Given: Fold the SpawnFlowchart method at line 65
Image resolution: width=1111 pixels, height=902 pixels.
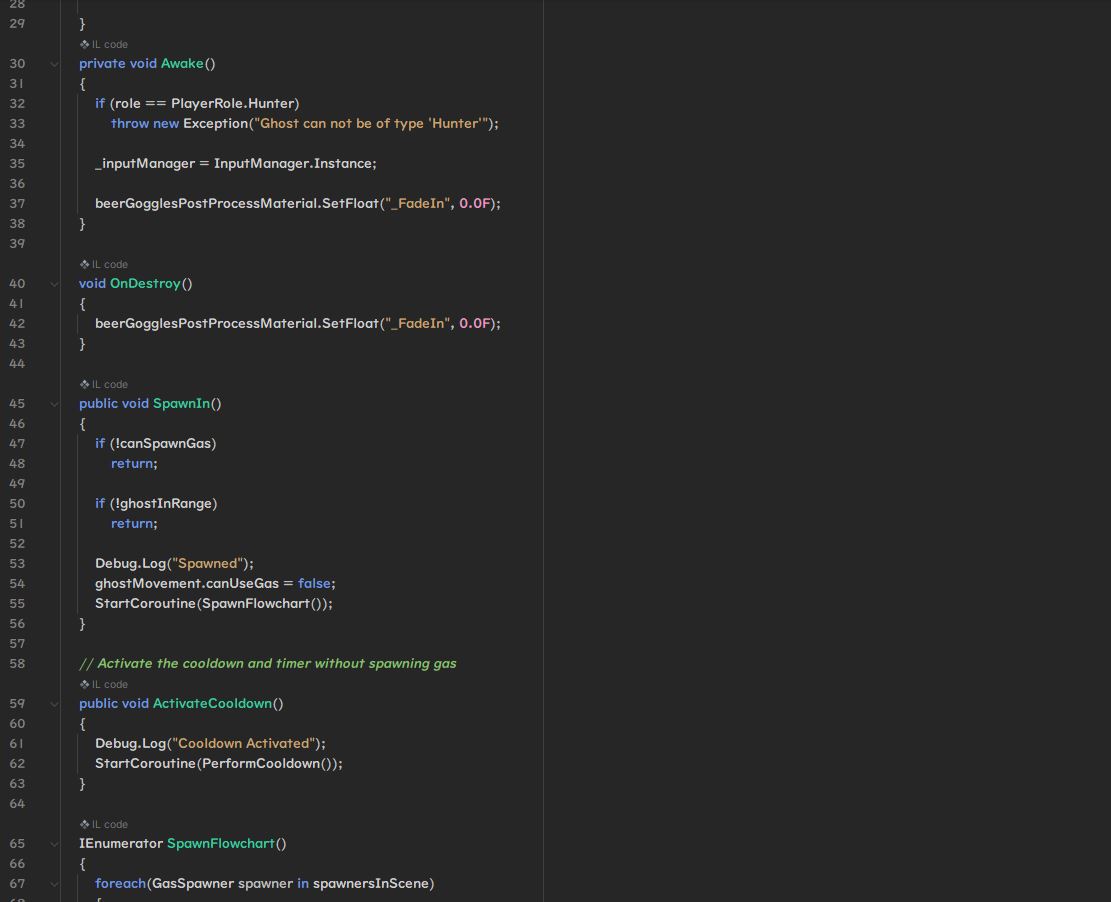Looking at the screenshot, I should click(54, 843).
